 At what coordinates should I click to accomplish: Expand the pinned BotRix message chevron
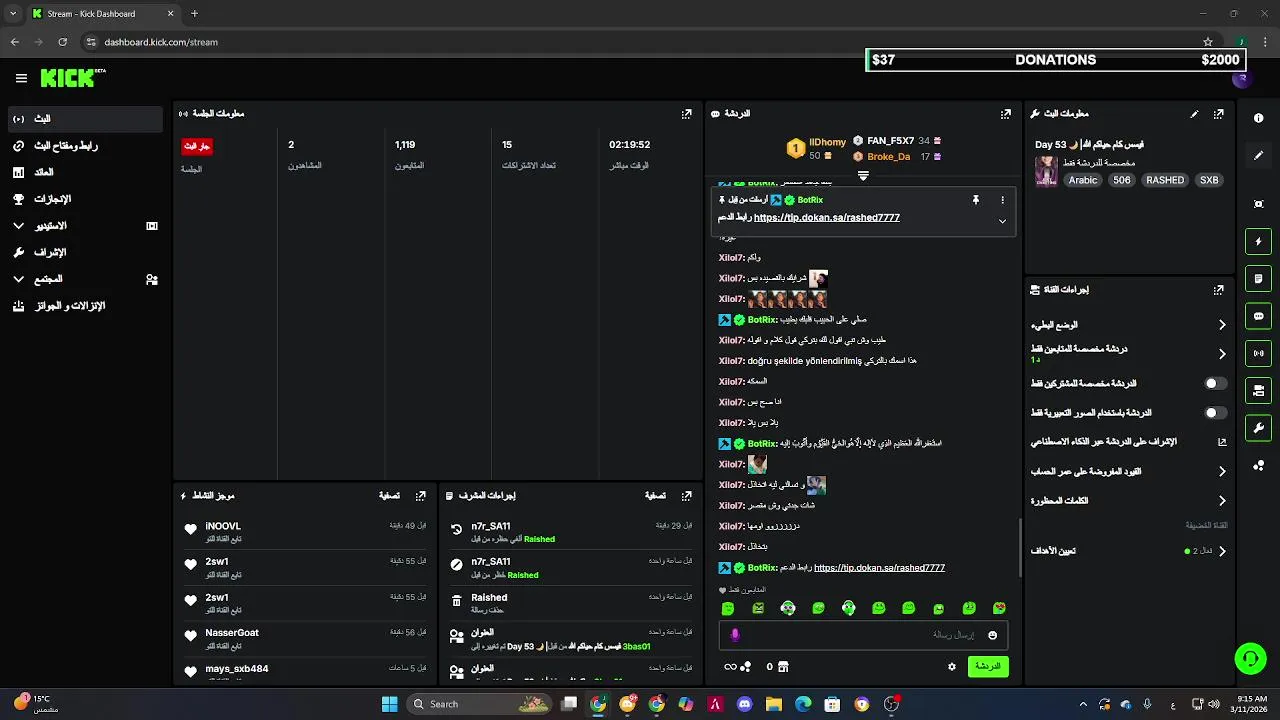[x=1002, y=221]
